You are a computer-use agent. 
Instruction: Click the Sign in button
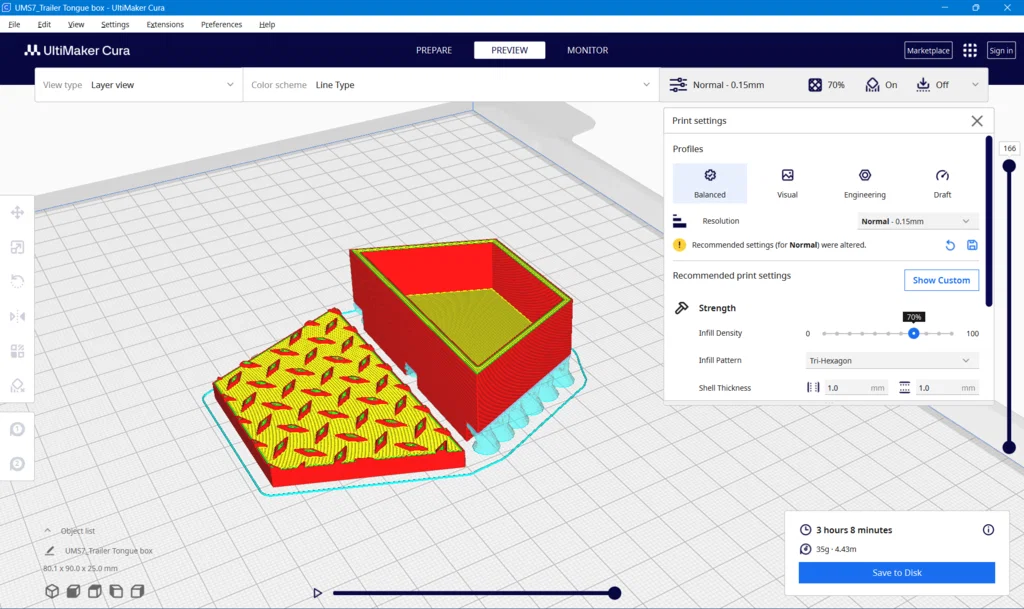point(1000,50)
